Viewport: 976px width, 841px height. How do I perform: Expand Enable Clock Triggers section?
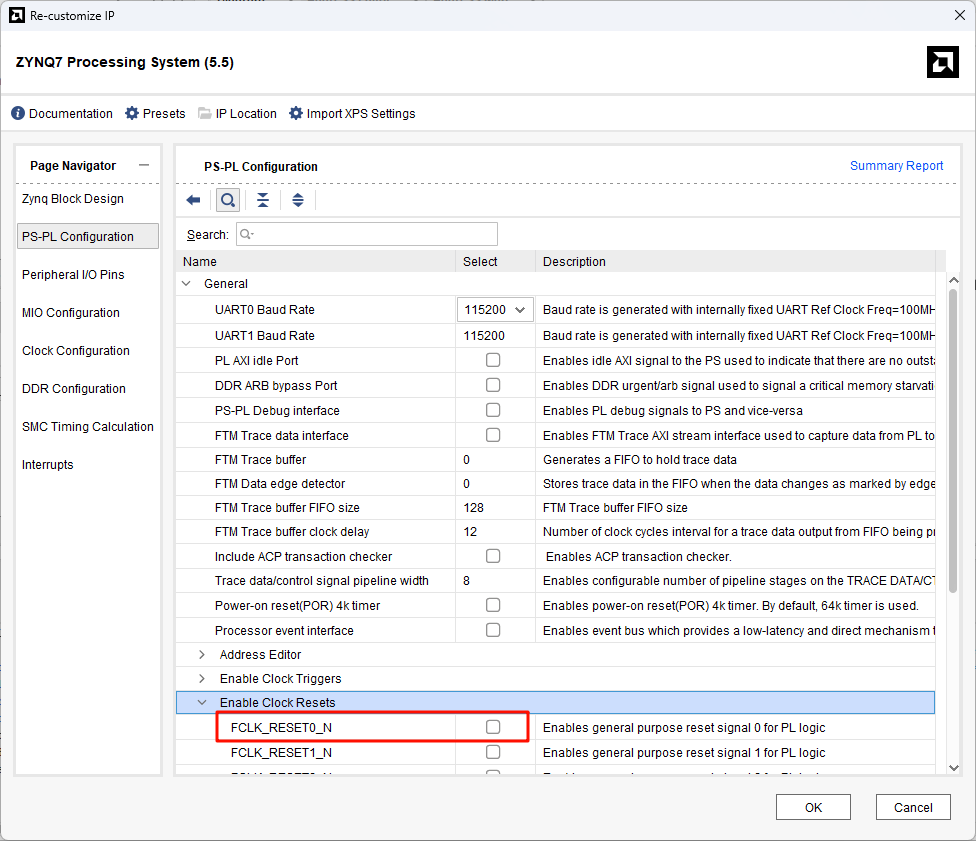[x=202, y=679]
